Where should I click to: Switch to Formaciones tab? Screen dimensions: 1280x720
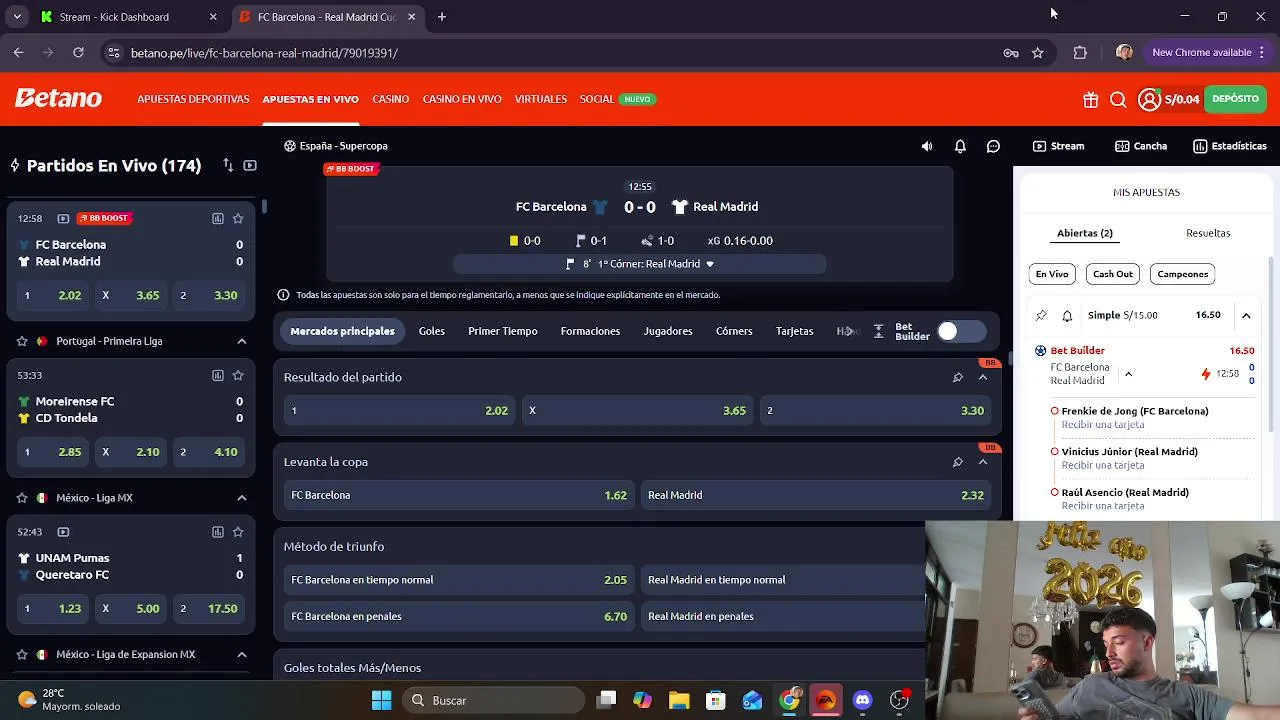tap(590, 331)
